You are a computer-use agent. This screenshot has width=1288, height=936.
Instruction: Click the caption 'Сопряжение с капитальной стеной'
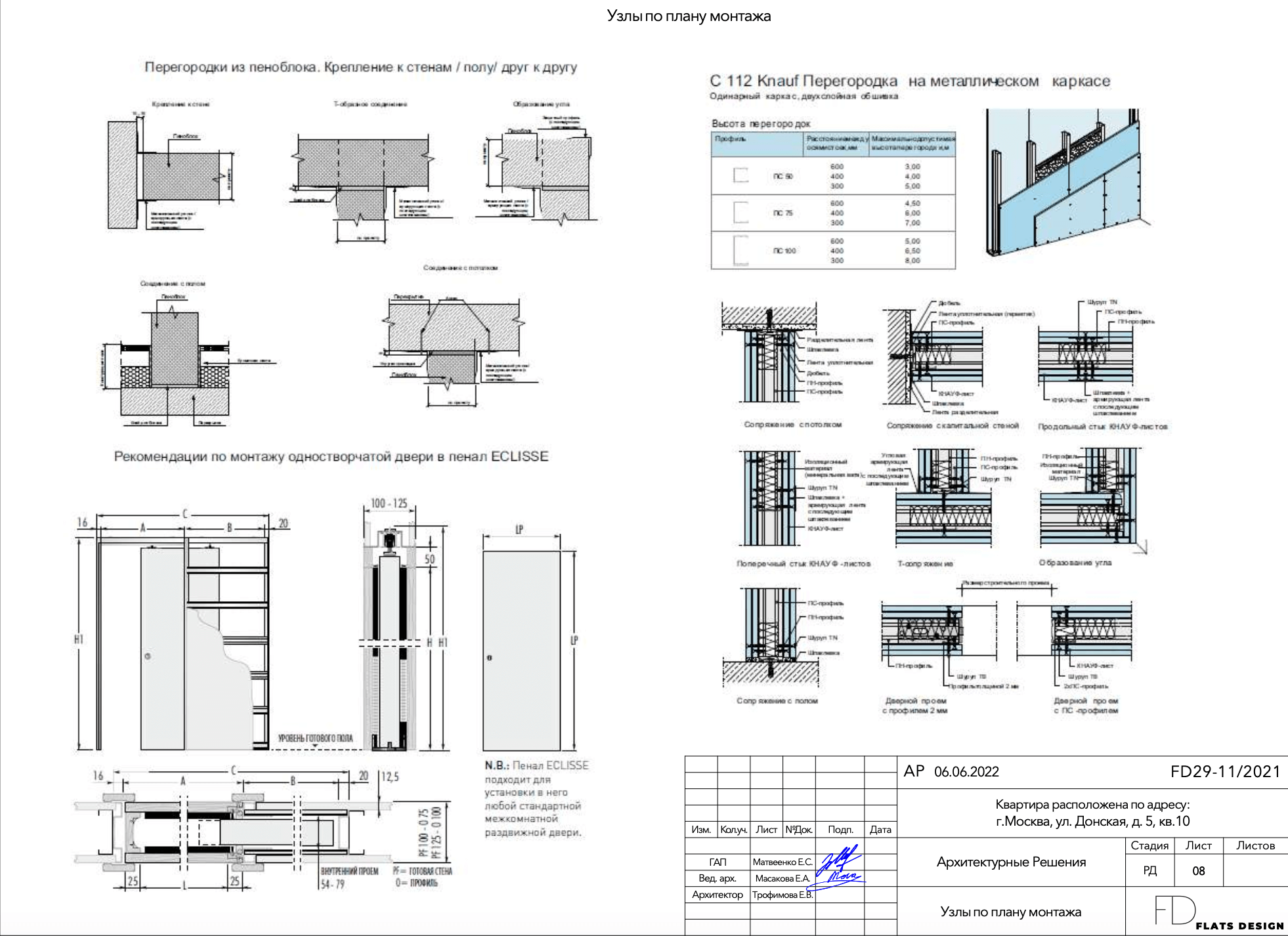tap(953, 425)
